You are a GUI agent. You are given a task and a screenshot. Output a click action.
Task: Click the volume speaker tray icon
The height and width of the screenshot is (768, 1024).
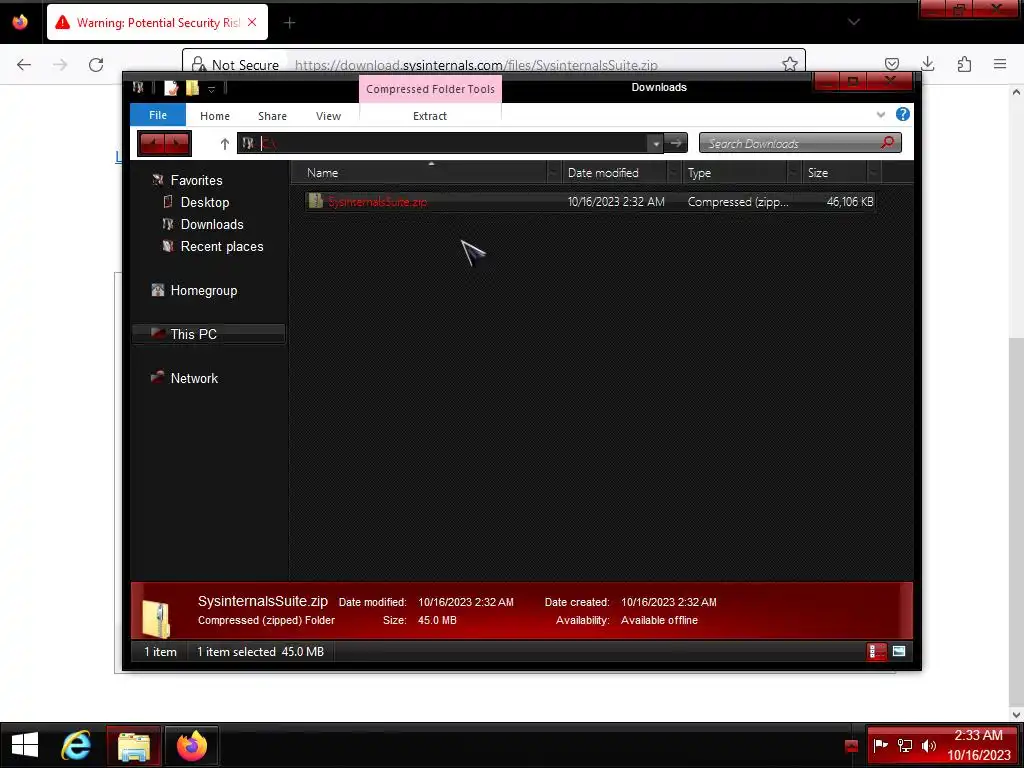coord(929,746)
